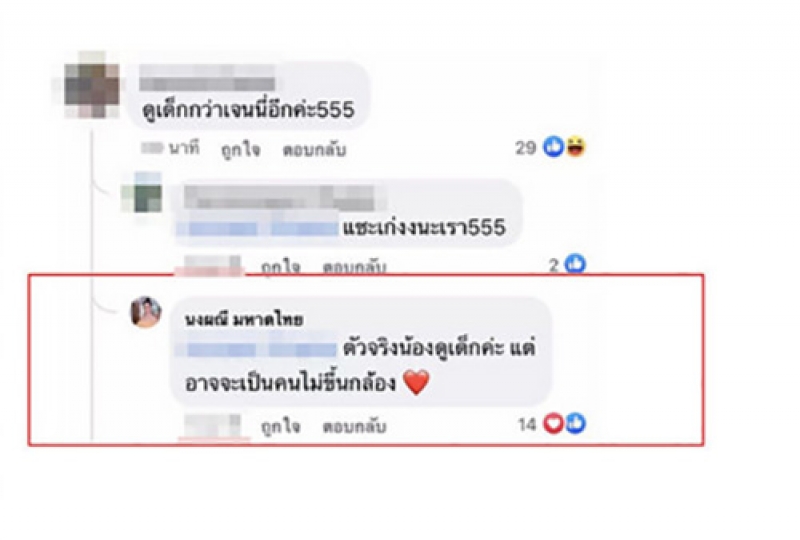Open the small pixelated avatar of second commenter
The width and height of the screenshot is (800, 540).
pyautogui.click(x=146, y=193)
